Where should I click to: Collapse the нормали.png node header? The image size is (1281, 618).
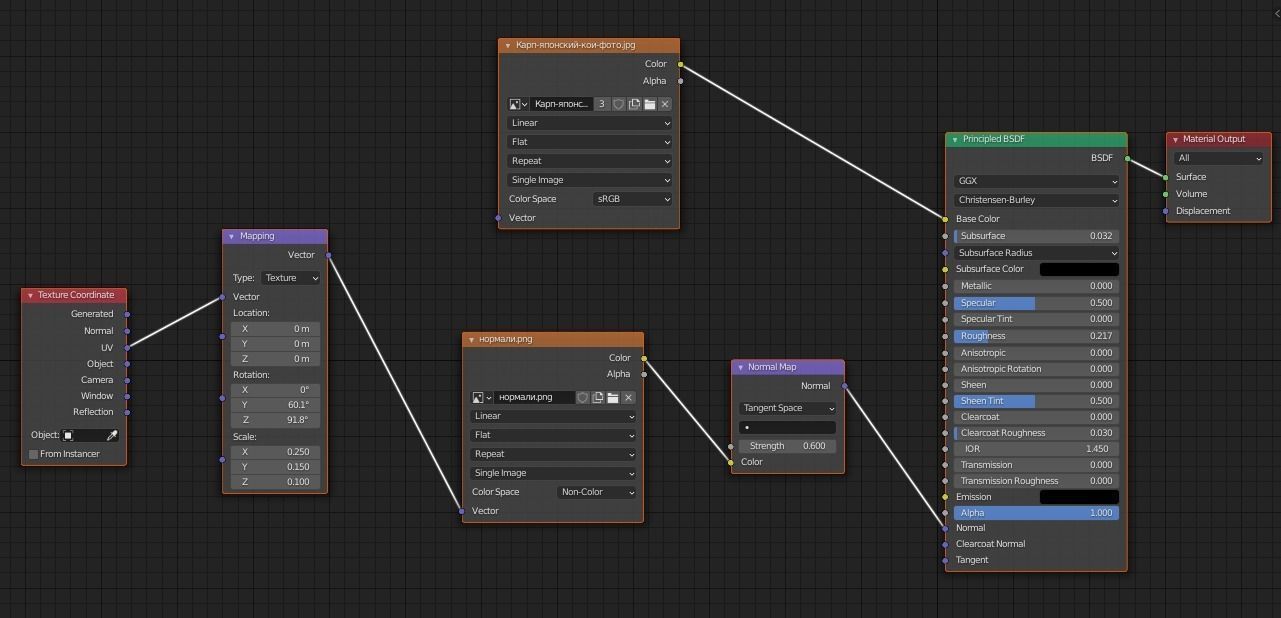472,339
